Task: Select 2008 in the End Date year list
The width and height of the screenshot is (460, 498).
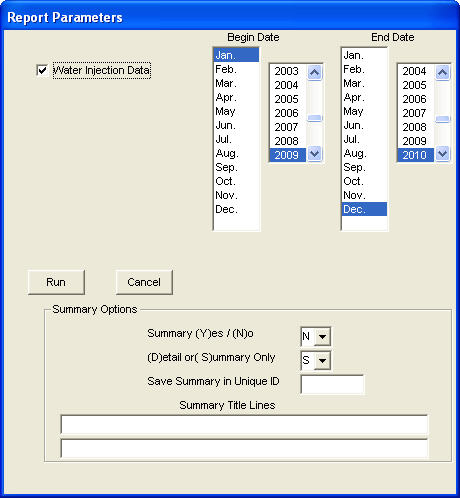Action: (x=416, y=127)
